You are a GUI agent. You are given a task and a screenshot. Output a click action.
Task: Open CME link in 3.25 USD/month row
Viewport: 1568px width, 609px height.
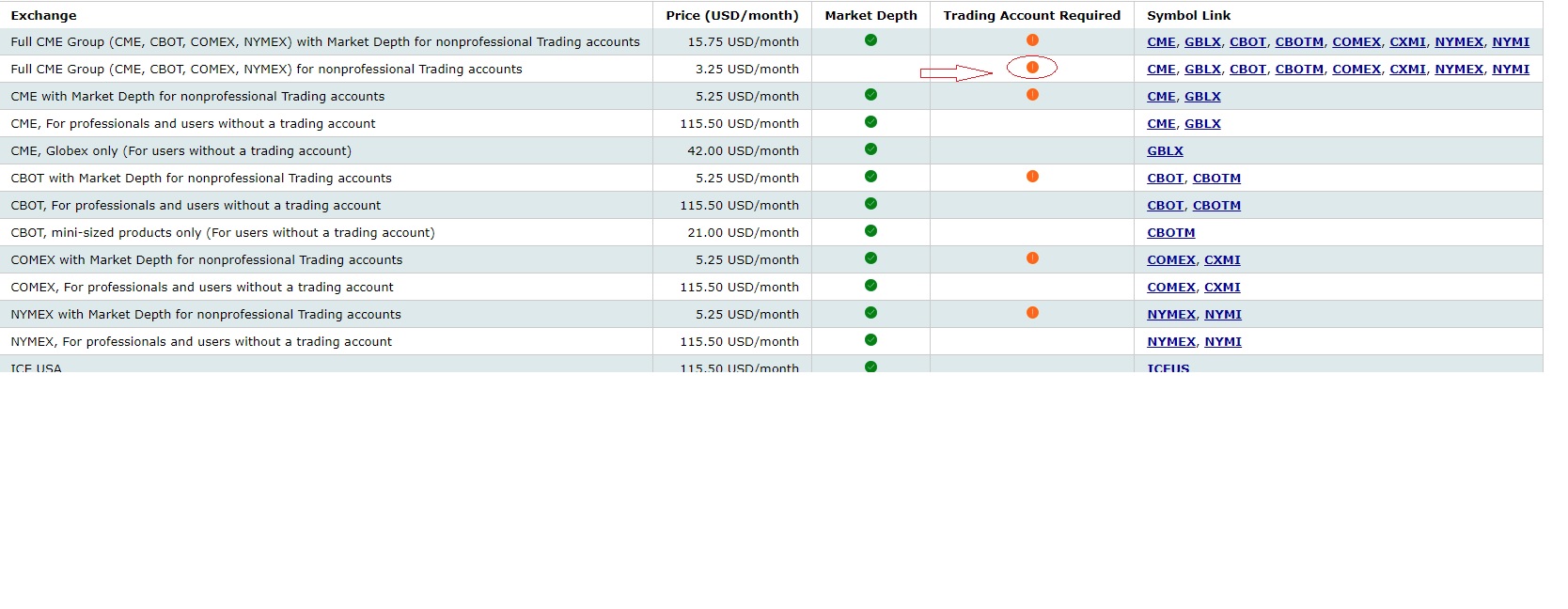tap(1161, 70)
